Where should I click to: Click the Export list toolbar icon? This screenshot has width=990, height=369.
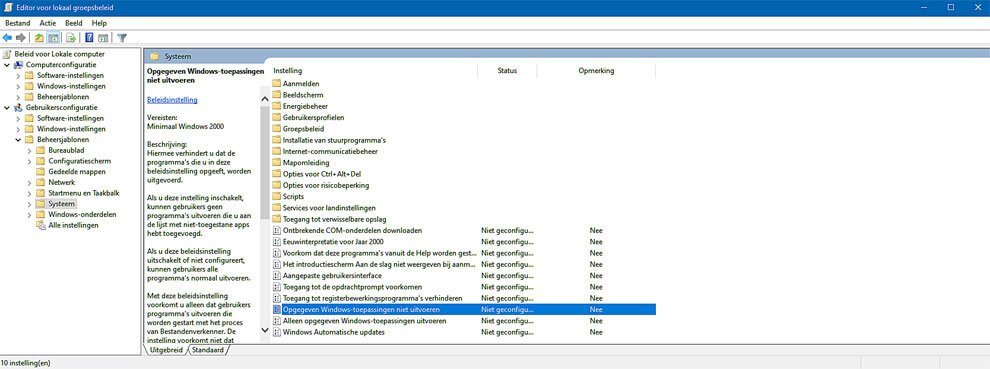coord(71,38)
